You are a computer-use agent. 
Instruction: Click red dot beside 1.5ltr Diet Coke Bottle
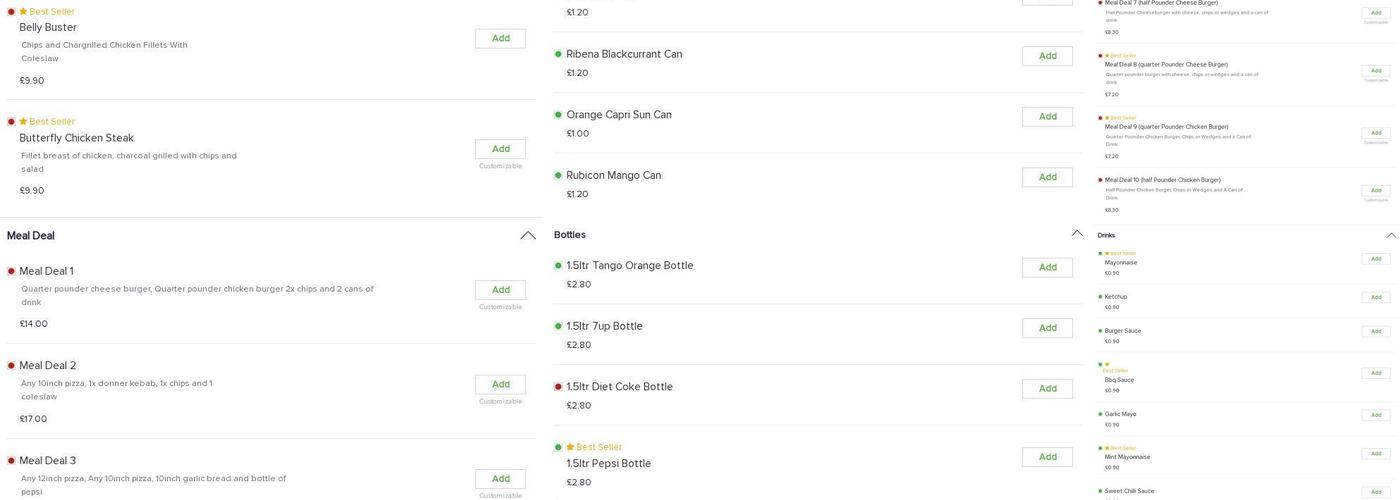pos(558,387)
